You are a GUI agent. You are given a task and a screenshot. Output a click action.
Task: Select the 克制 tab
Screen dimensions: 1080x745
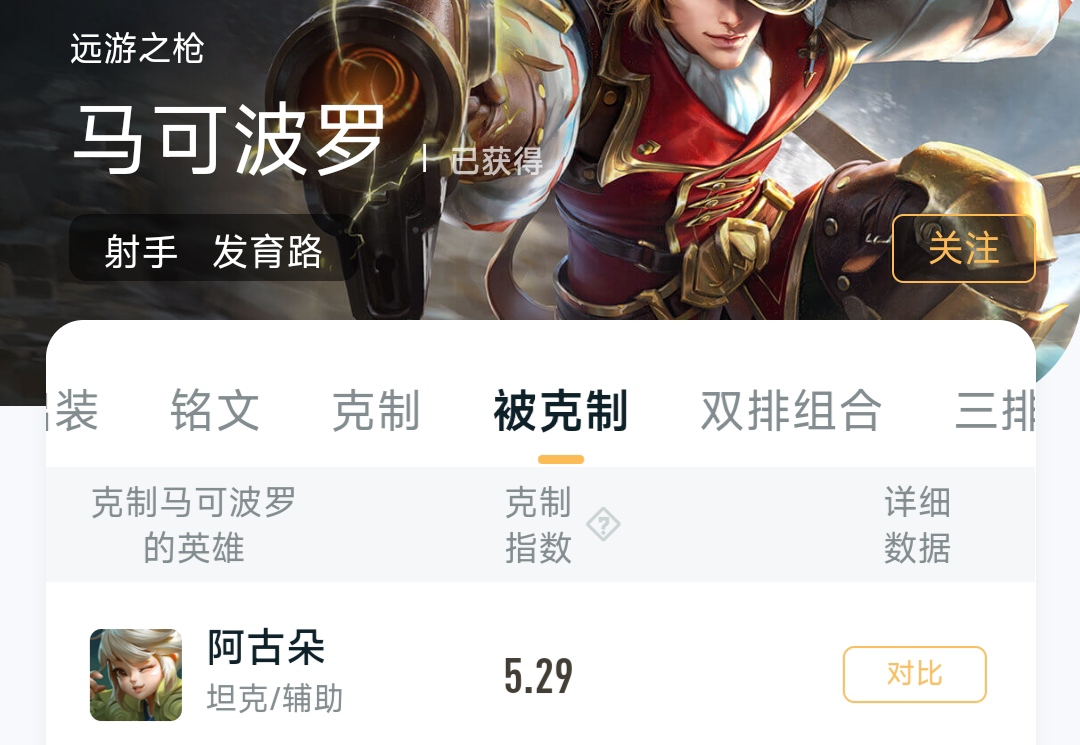[x=376, y=410]
